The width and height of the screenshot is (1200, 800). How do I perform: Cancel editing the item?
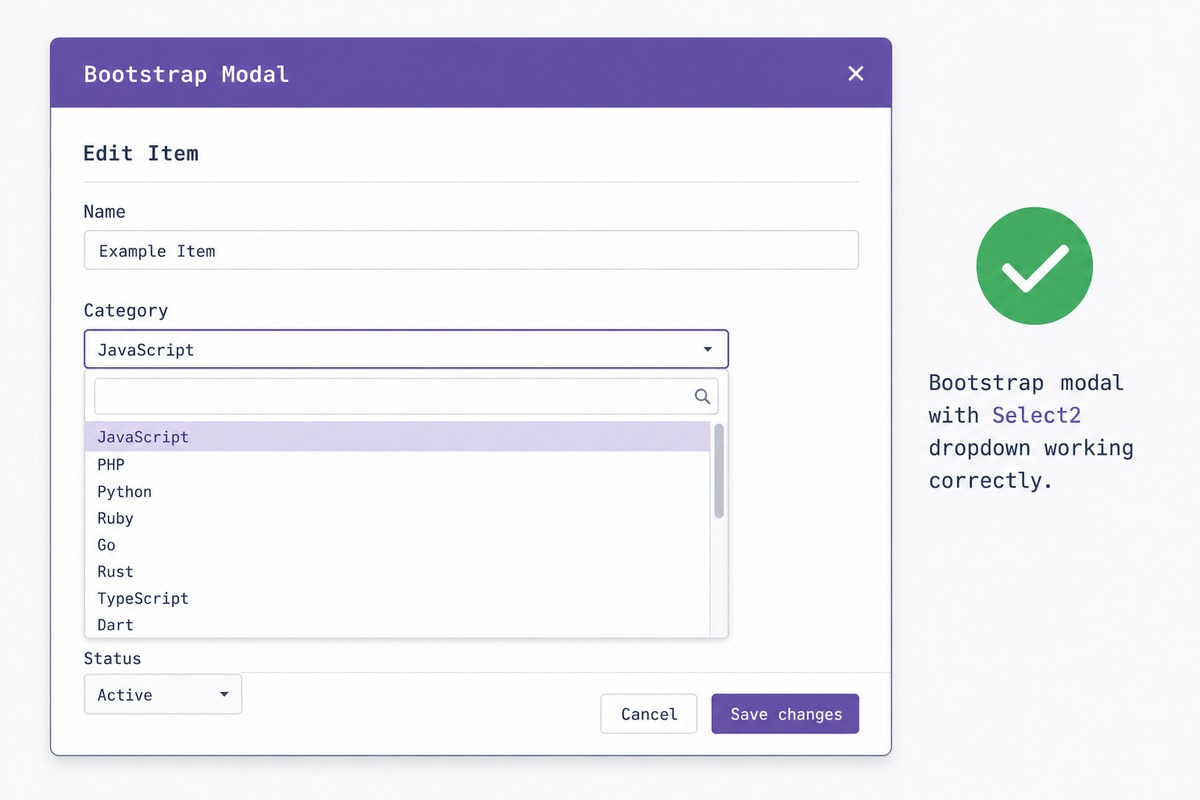649,714
